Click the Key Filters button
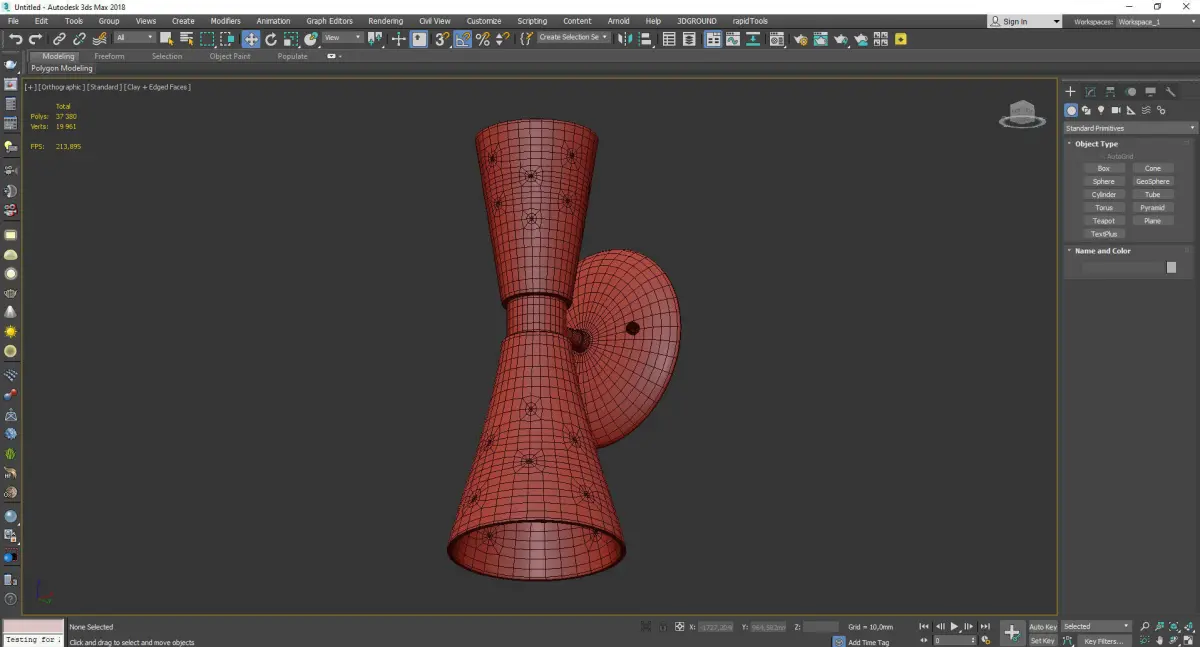1200x647 pixels. point(1103,640)
